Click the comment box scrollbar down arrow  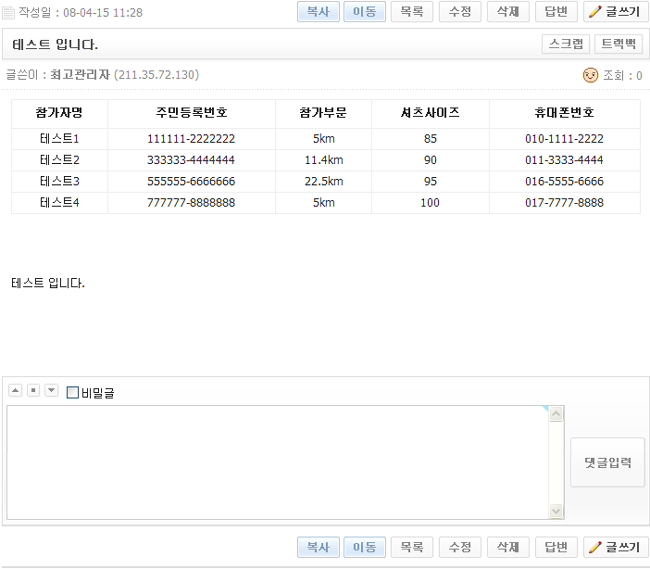click(x=556, y=511)
